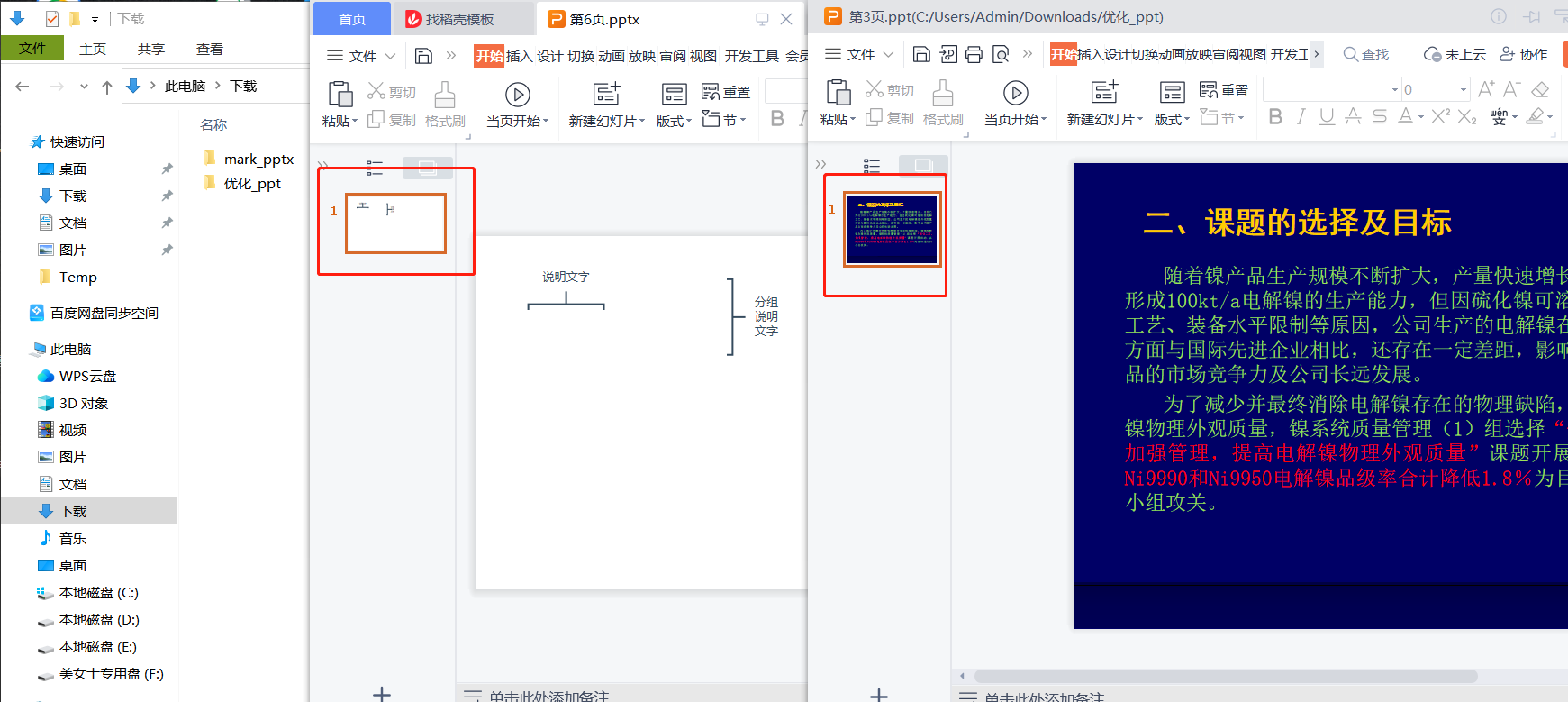The image size is (1568, 702).
Task: Toggle the S text effect button
Action: click(1379, 116)
